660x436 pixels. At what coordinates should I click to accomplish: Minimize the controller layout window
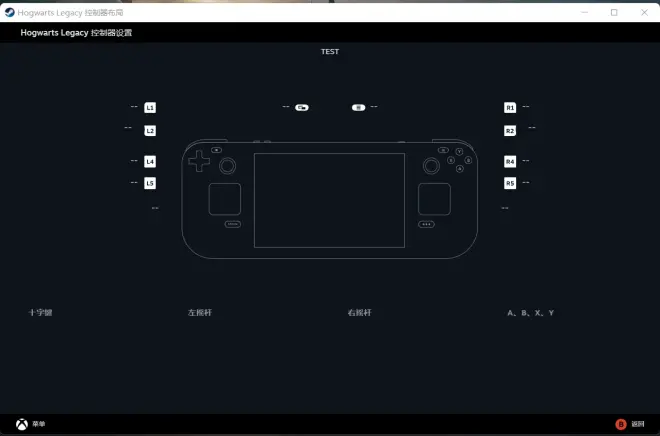point(584,13)
